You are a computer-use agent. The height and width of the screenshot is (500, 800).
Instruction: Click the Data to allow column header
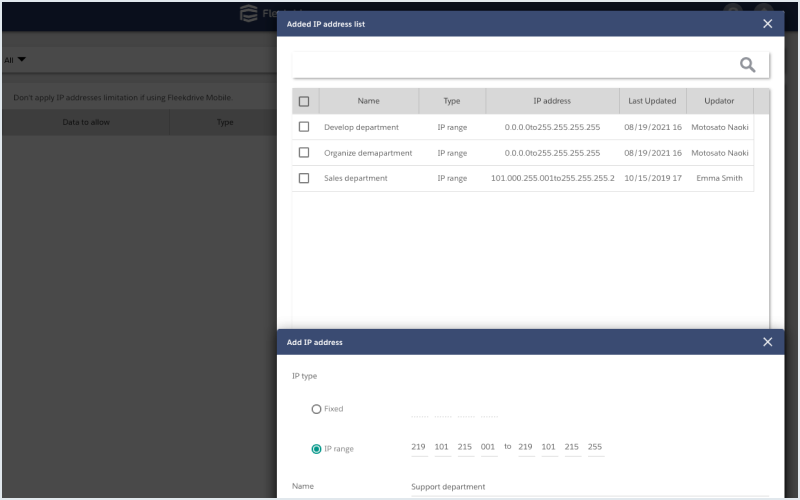[x=86, y=122]
